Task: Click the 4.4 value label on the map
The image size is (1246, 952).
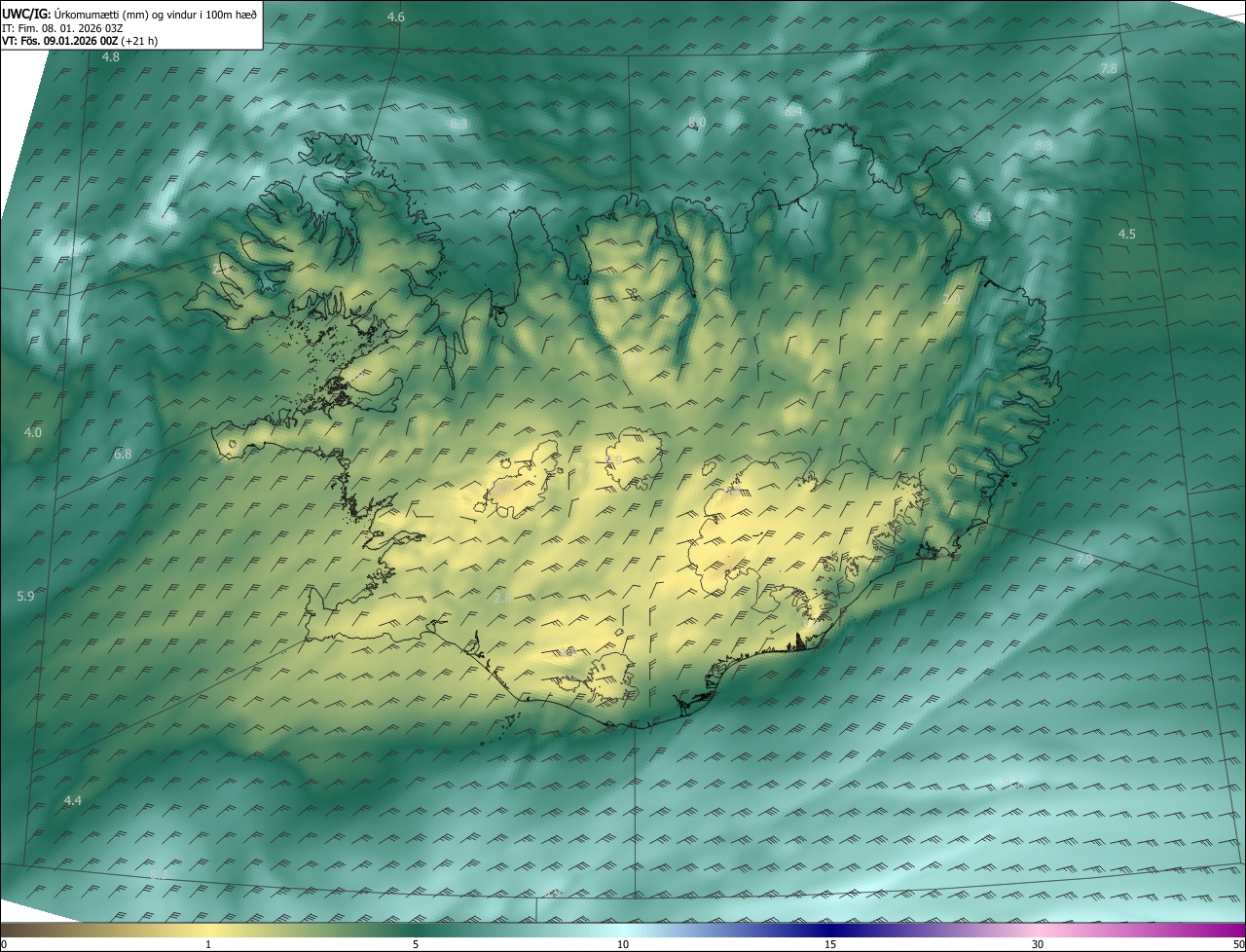Action: [73, 800]
